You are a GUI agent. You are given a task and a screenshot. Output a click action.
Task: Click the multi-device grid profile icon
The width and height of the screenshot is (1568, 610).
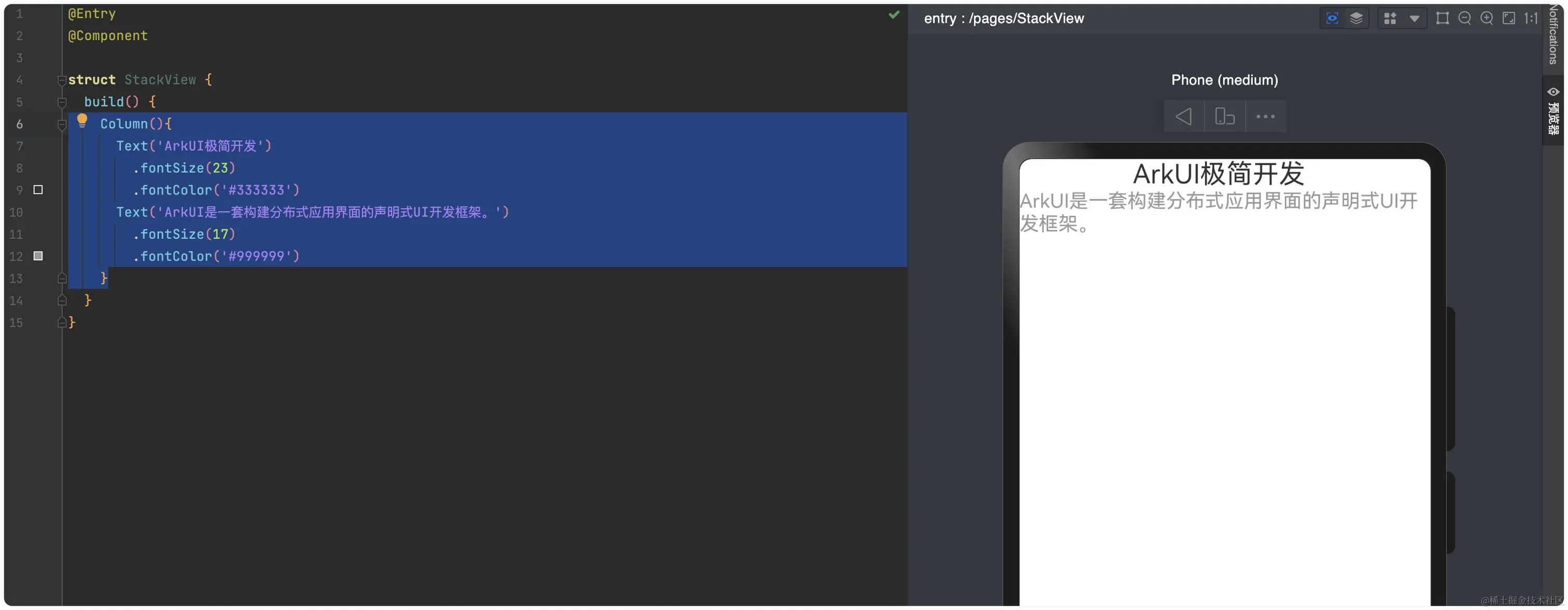(1390, 18)
